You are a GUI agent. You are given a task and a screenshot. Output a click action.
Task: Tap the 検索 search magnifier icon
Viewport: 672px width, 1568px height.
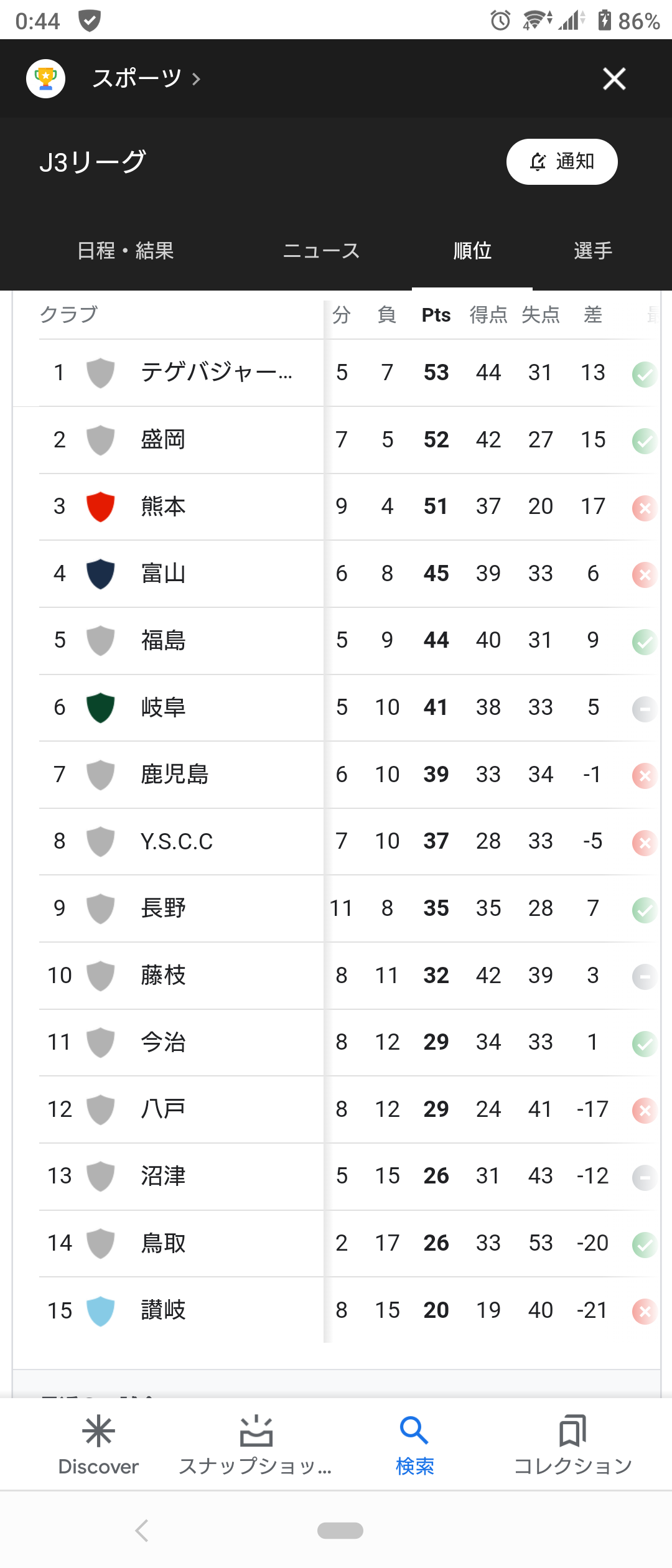[x=414, y=1431]
